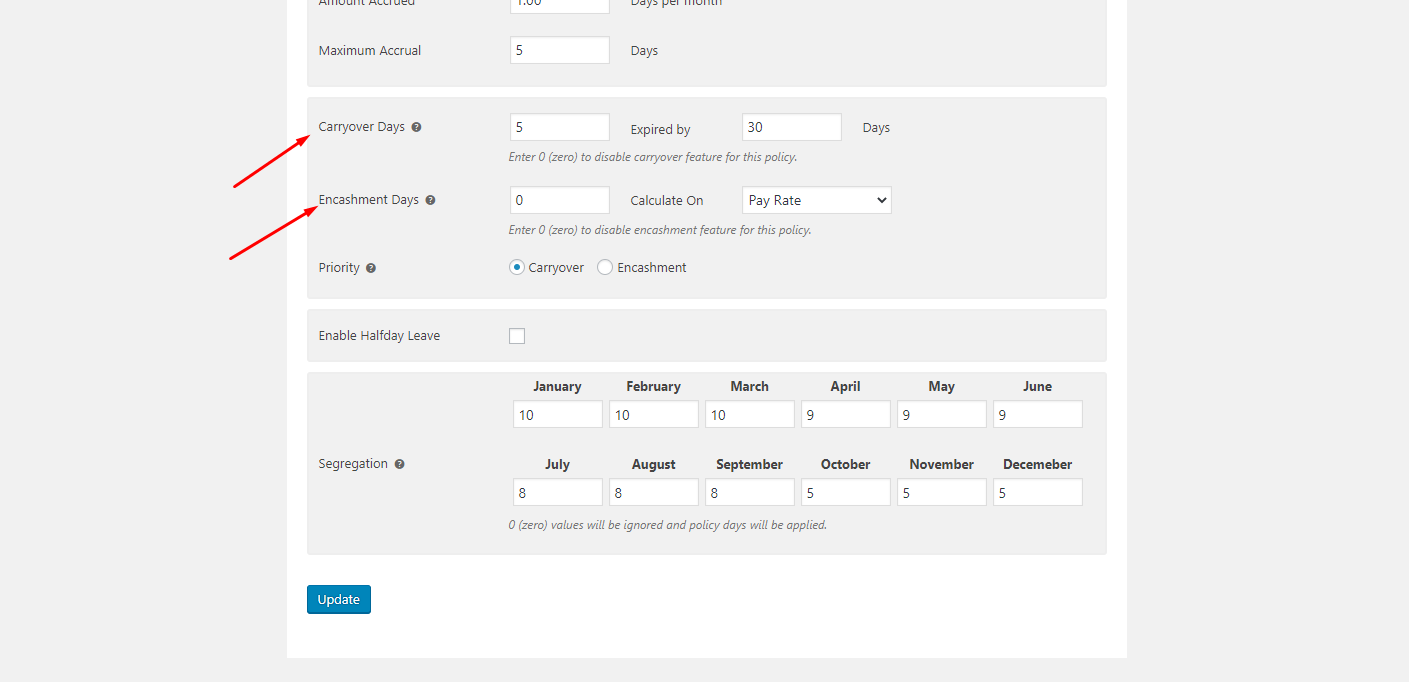The width and height of the screenshot is (1409, 682).
Task: Select the July segregation field showing 8
Action: (557, 491)
